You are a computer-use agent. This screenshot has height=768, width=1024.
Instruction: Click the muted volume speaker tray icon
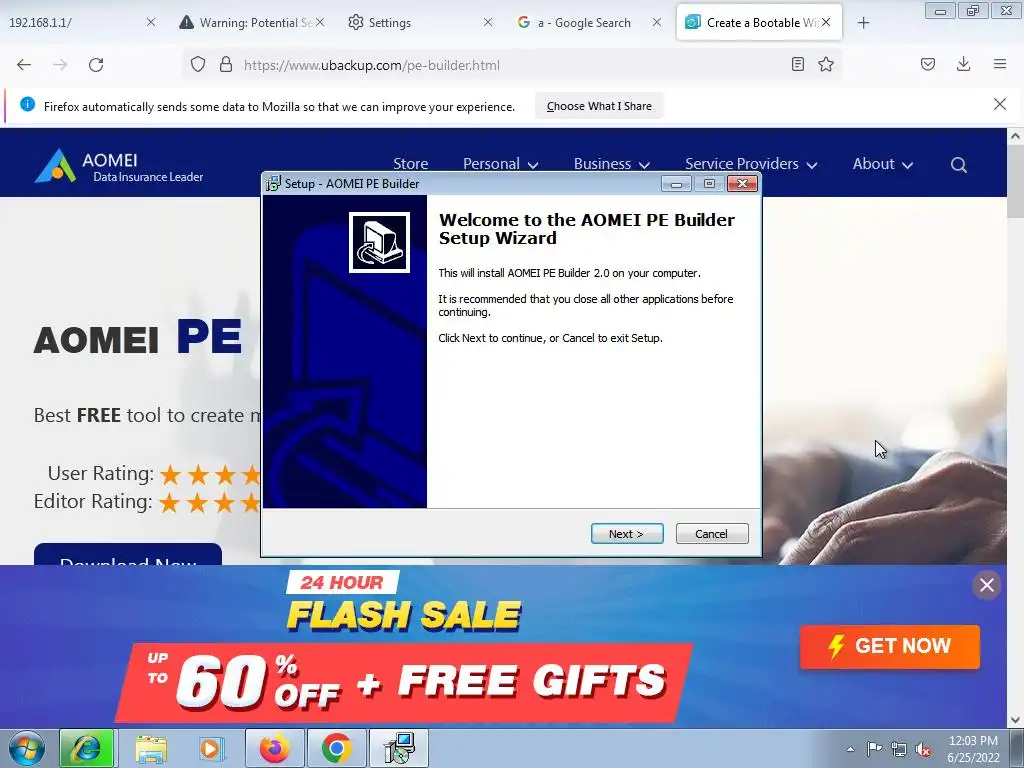923,749
